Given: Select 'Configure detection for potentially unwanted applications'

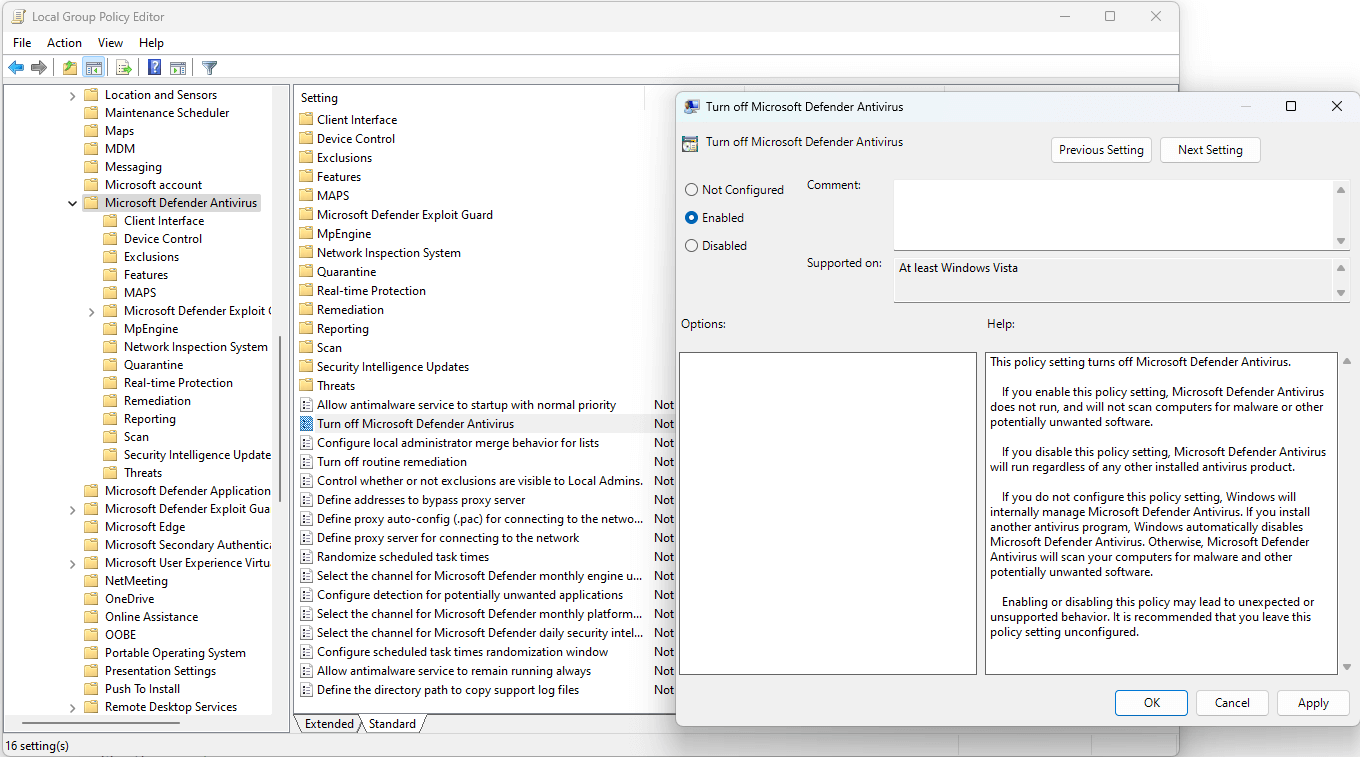Looking at the screenshot, I should click(470, 595).
